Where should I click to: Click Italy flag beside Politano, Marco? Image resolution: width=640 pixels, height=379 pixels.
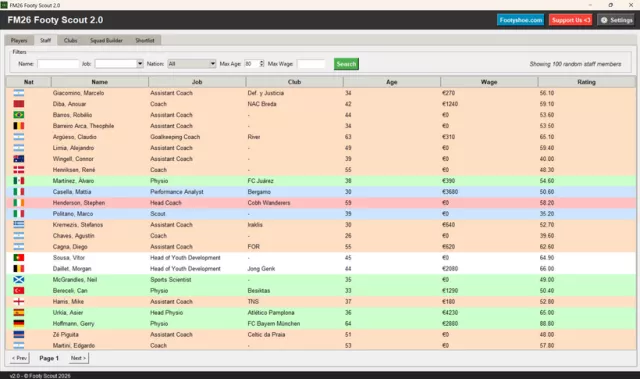pos(19,214)
